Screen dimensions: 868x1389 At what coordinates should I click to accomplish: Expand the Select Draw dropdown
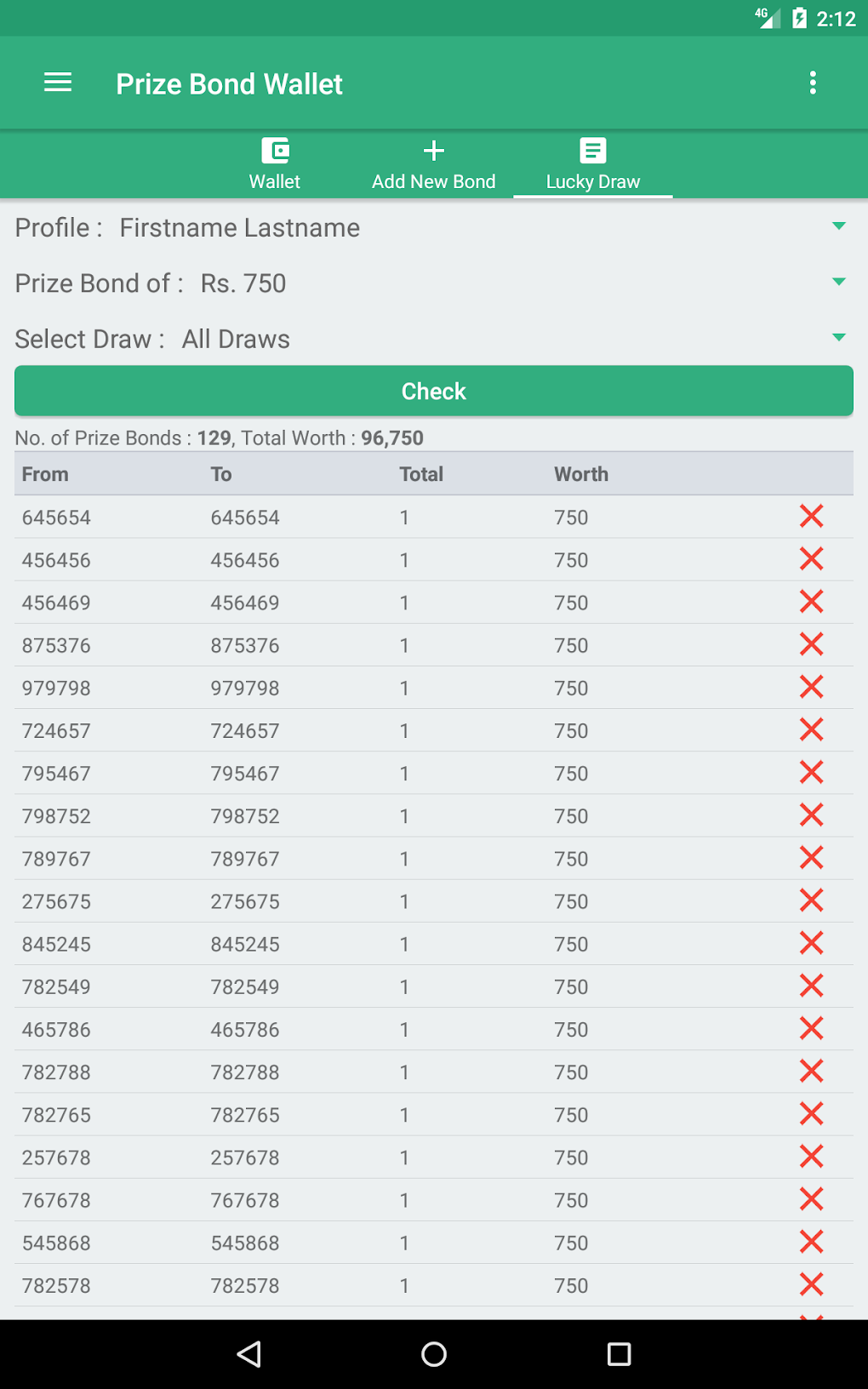click(x=434, y=339)
